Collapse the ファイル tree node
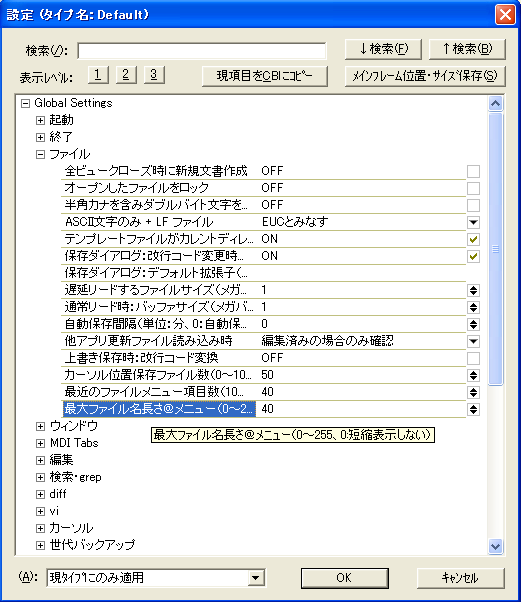 pos(40,154)
